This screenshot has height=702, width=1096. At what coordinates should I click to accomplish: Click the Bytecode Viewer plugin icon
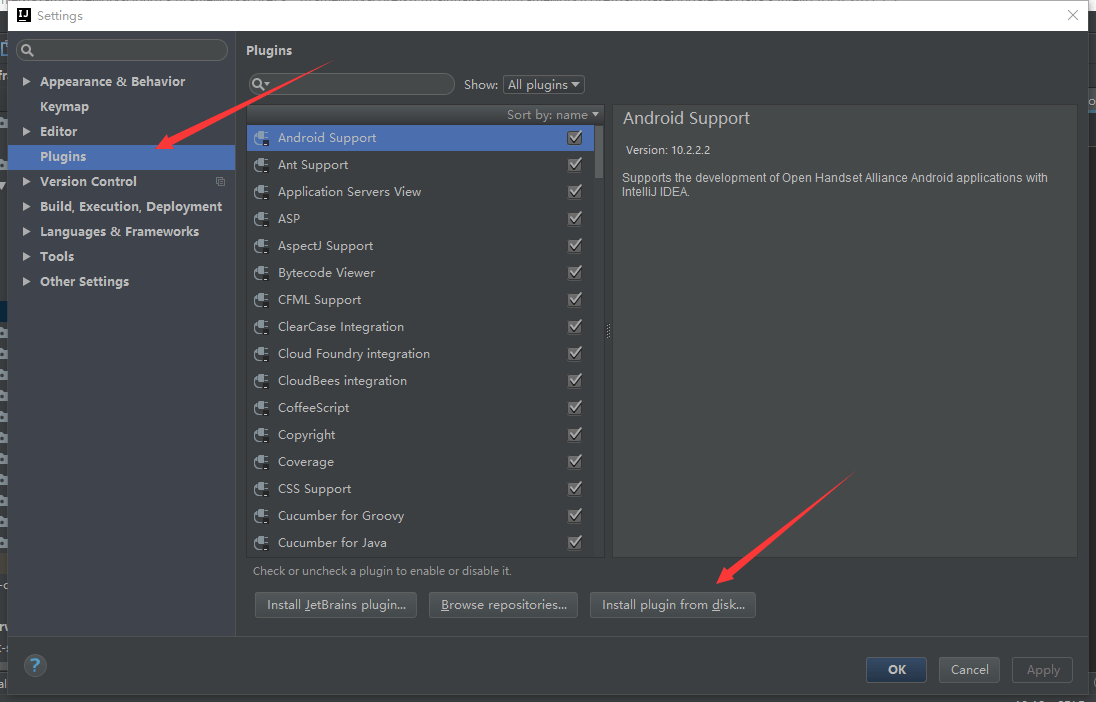(x=262, y=273)
